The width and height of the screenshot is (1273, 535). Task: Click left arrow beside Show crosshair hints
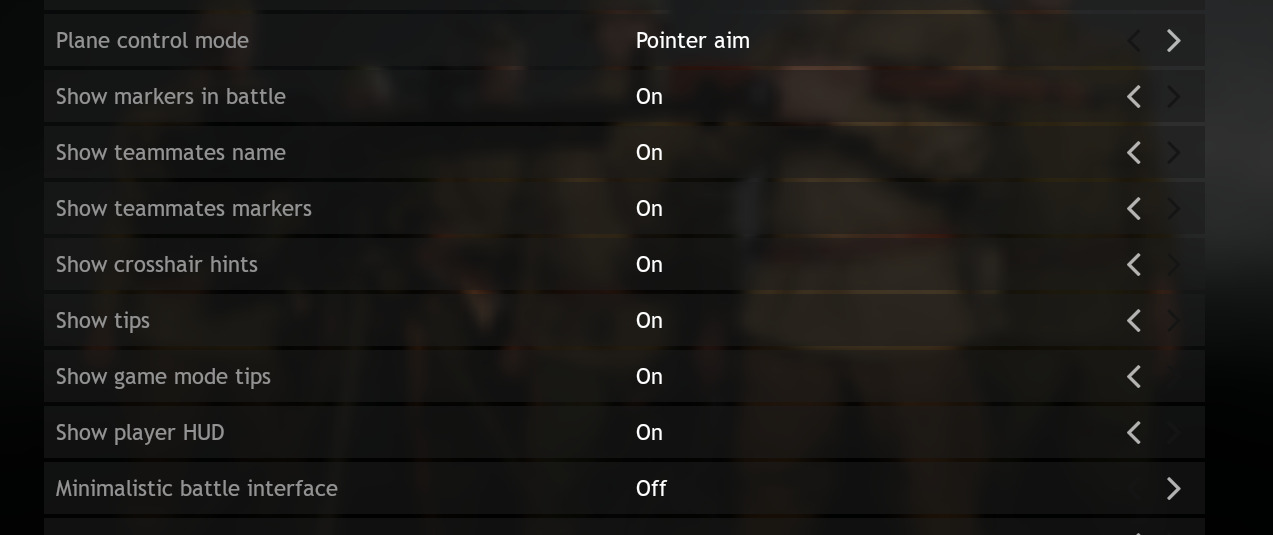pos(1134,265)
